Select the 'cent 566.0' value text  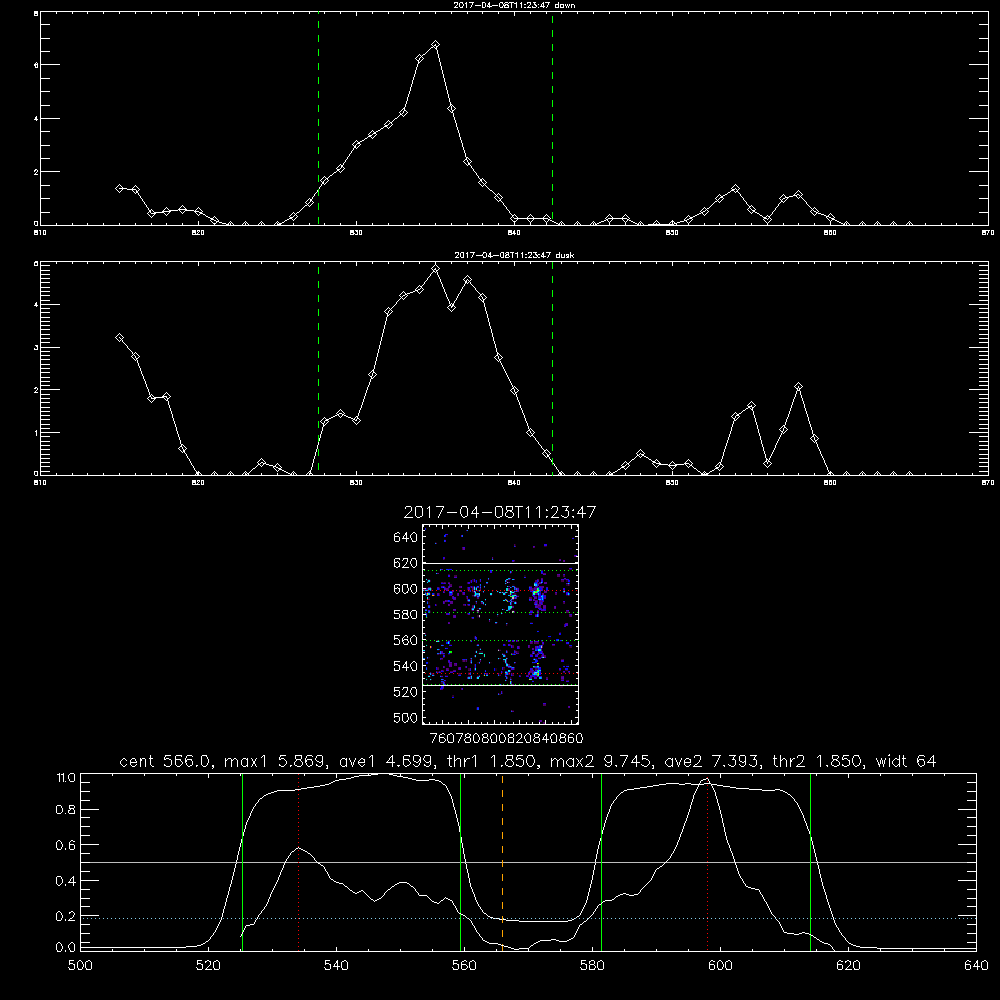[165, 761]
